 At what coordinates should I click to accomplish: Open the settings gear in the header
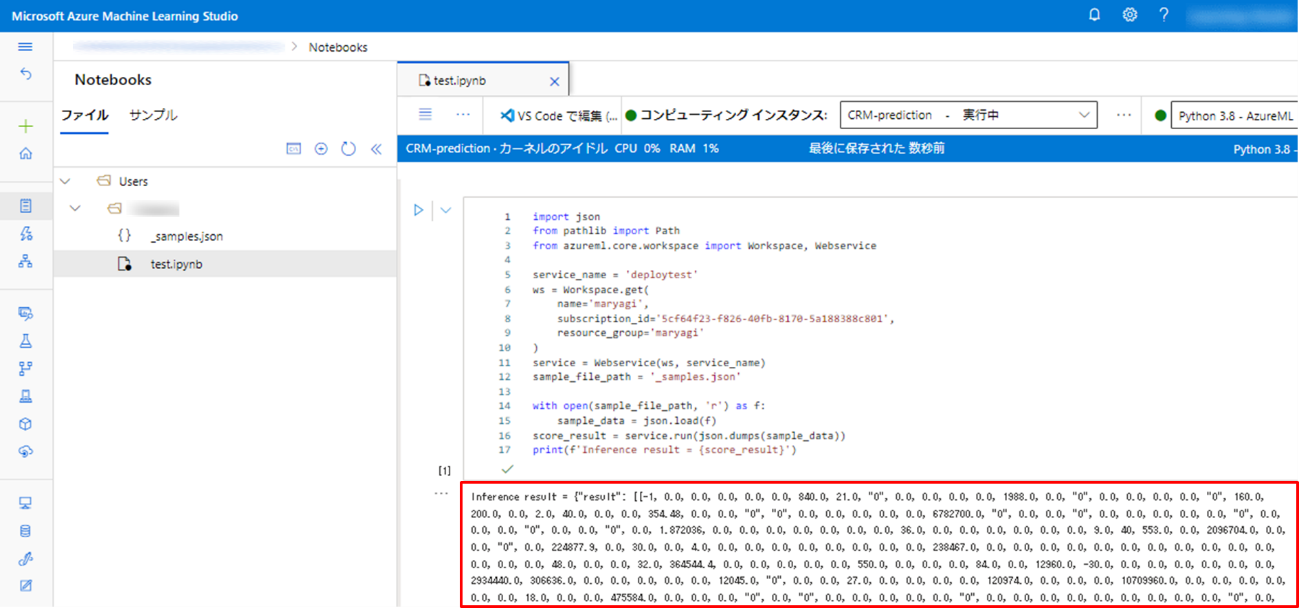[1129, 15]
